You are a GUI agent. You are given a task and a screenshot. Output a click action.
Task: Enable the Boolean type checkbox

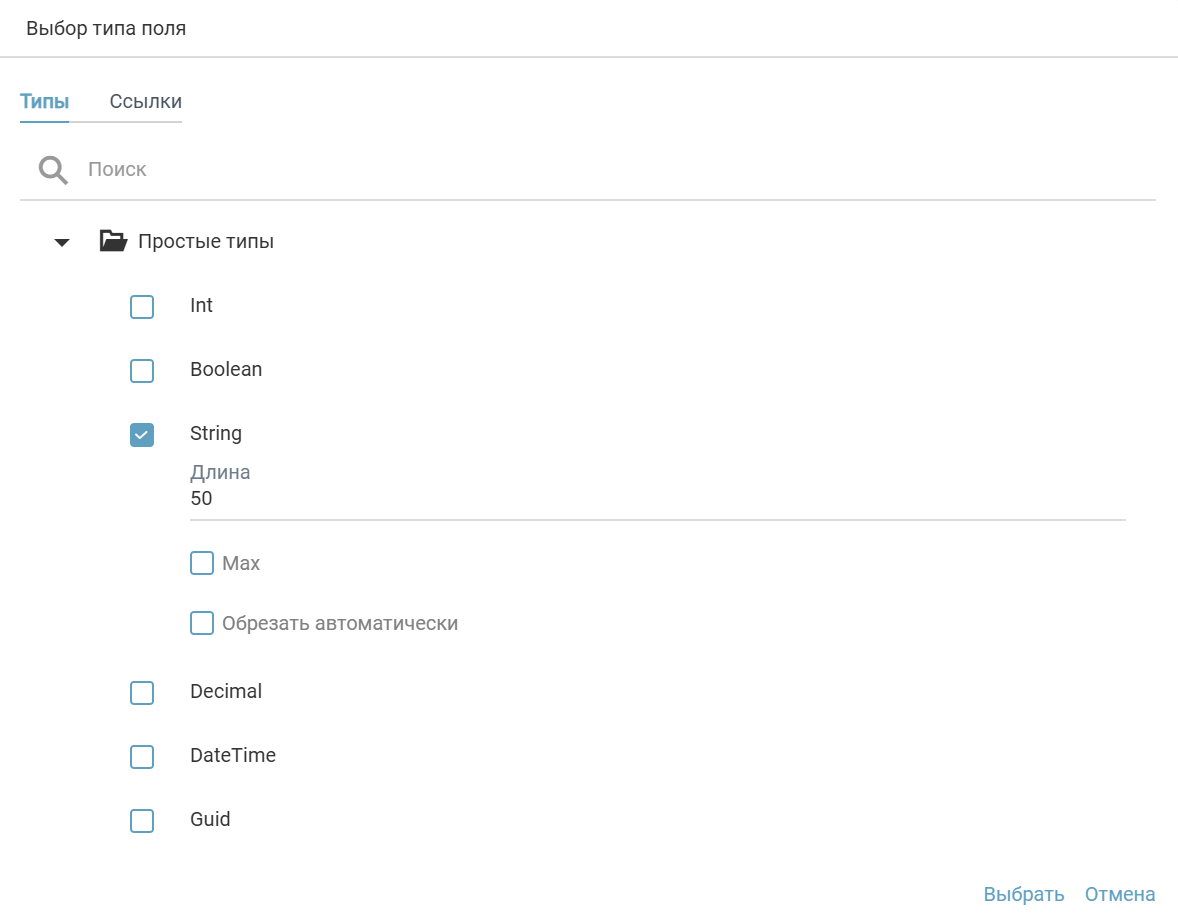[142, 371]
